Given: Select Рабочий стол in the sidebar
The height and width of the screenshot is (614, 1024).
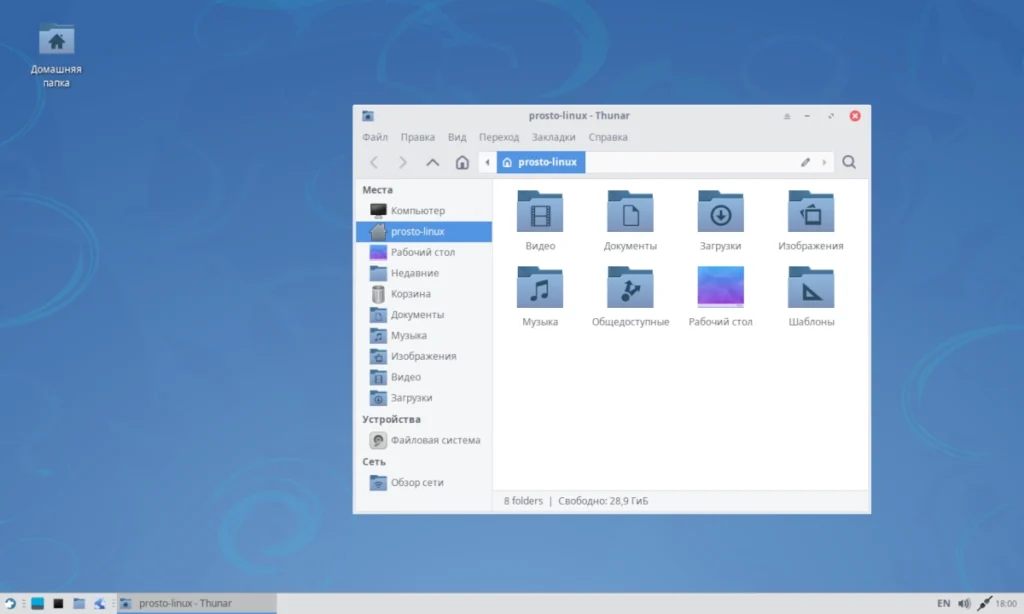Looking at the screenshot, I should [x=424, y=252].
